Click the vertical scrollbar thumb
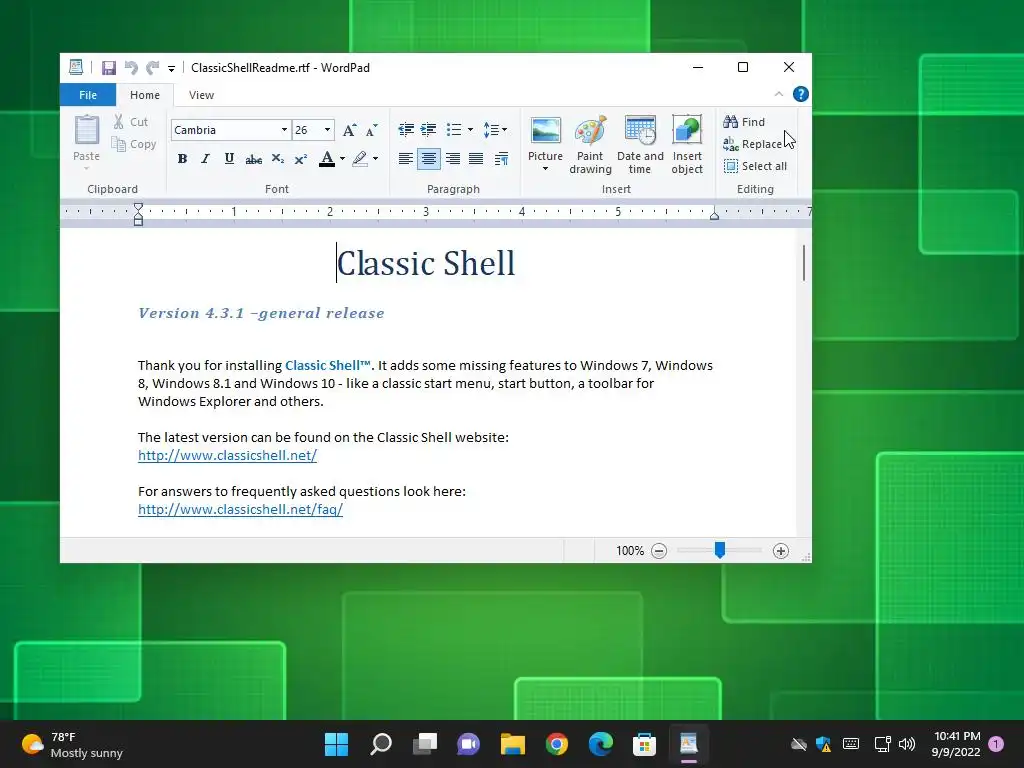1024x768 pixels. 804,263
